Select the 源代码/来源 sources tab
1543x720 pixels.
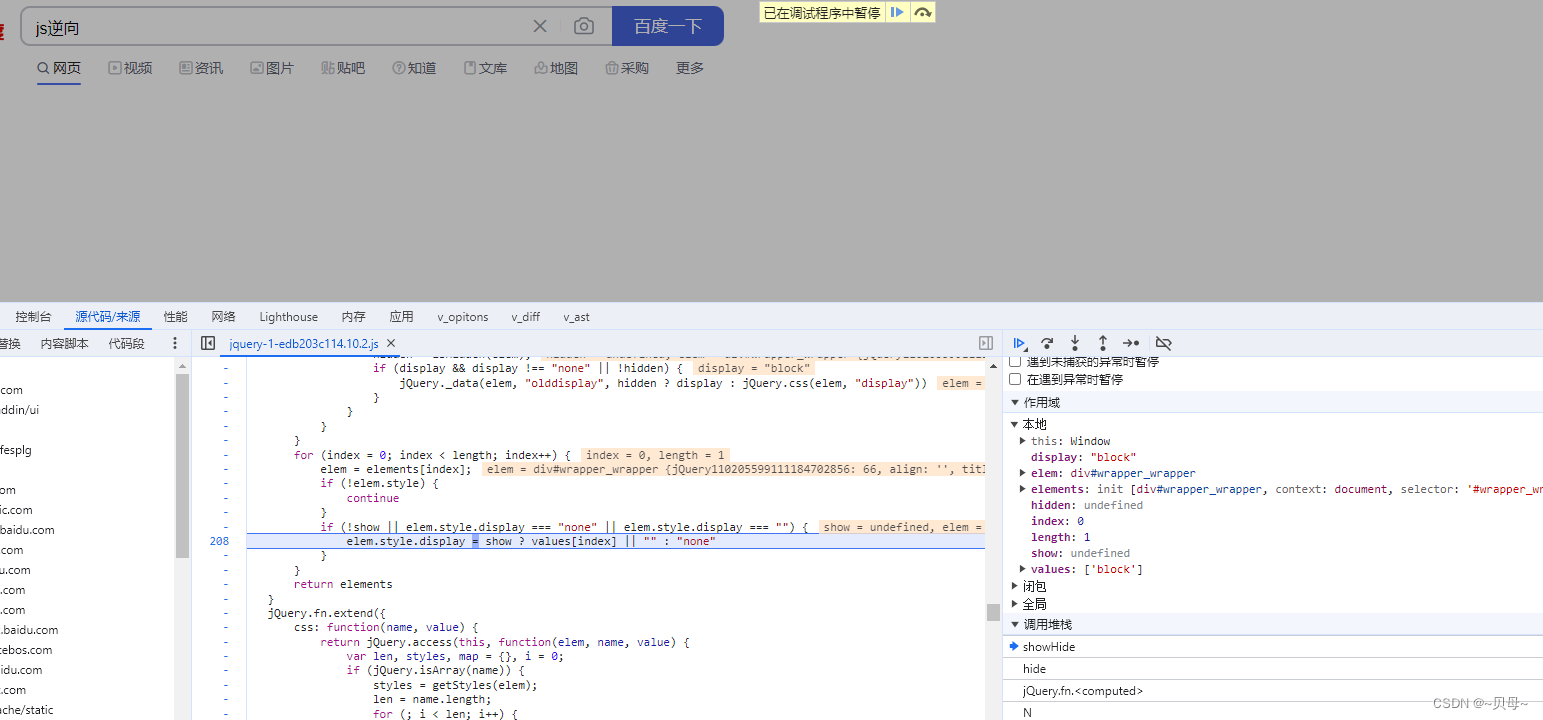[108, 316]
